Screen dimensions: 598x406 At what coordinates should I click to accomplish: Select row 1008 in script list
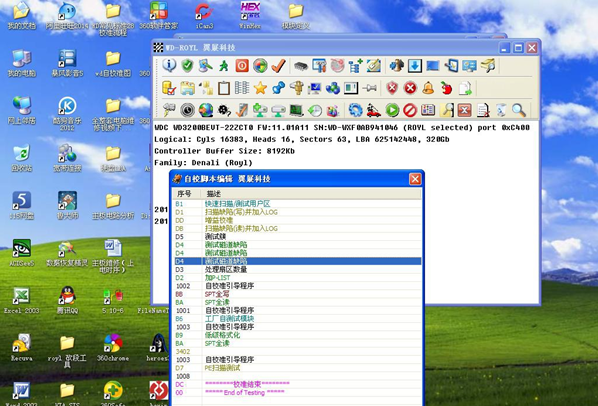(x=297, y=376)
